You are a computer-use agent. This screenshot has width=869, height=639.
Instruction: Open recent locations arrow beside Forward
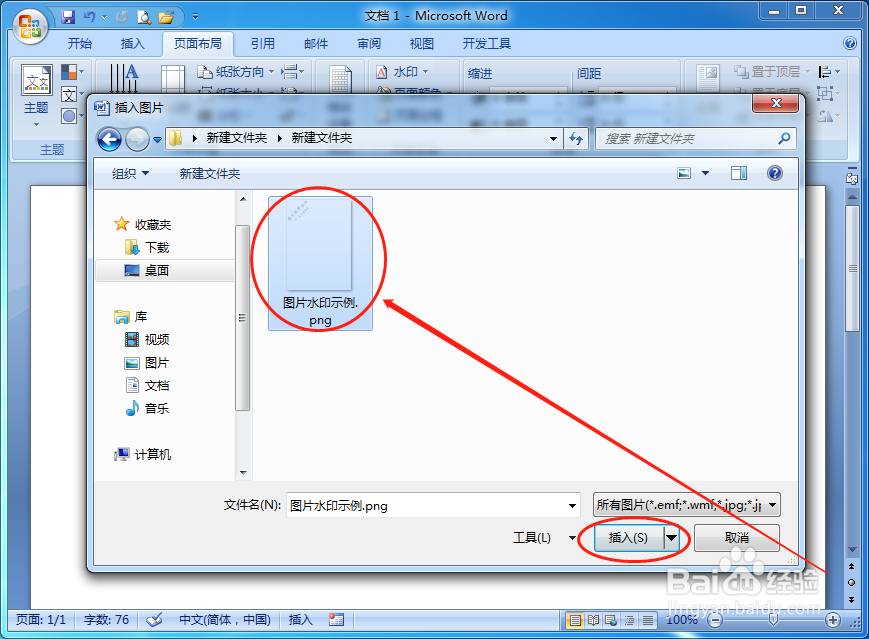pos(157,140)
